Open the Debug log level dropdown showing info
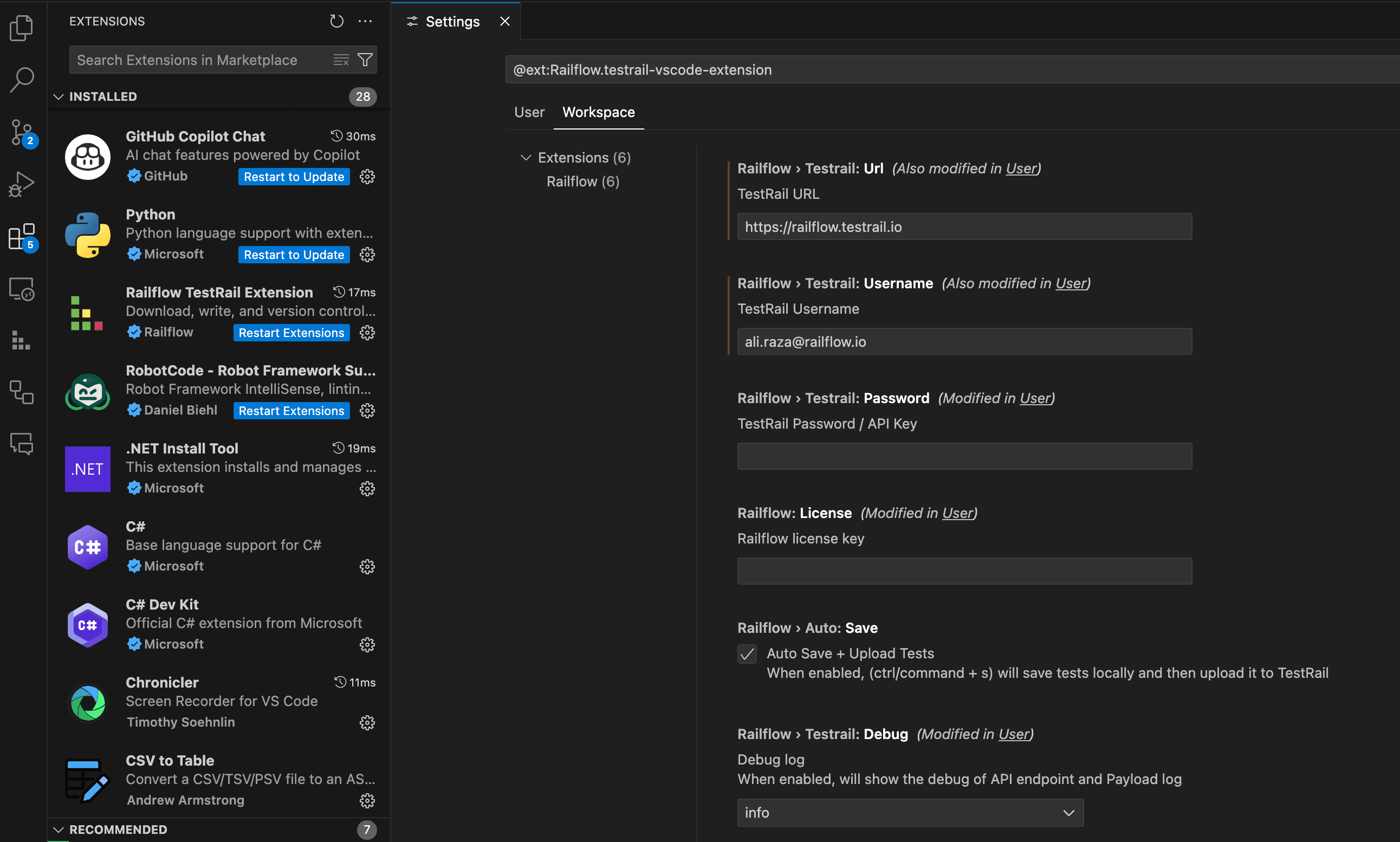The width and height of the screenshot is (1400, 842). 910,813
